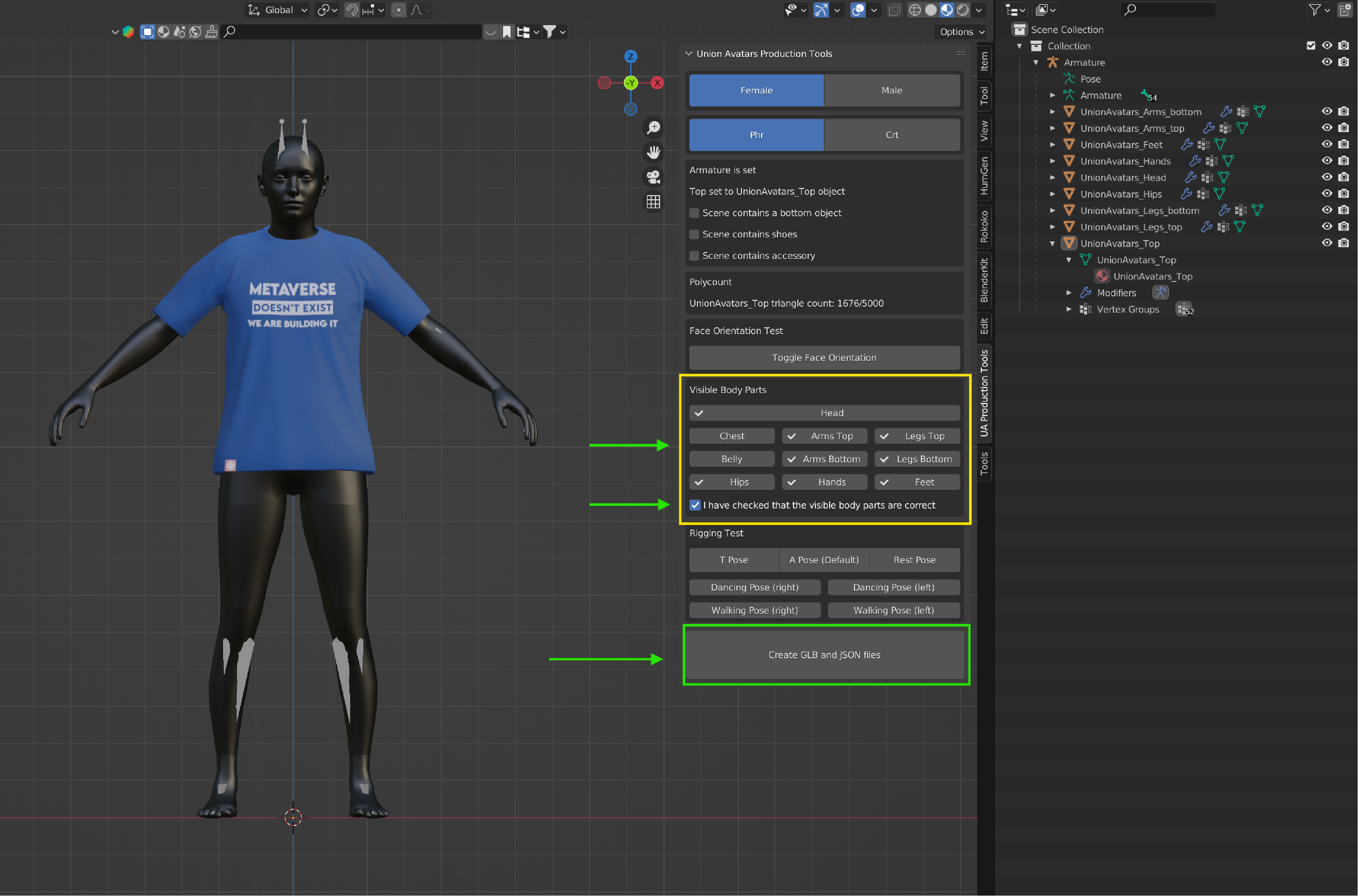
Task: Expand UnionAvatars_Arms_bottom tree item
Action: pyautogui.click(x=1052, y=112)
